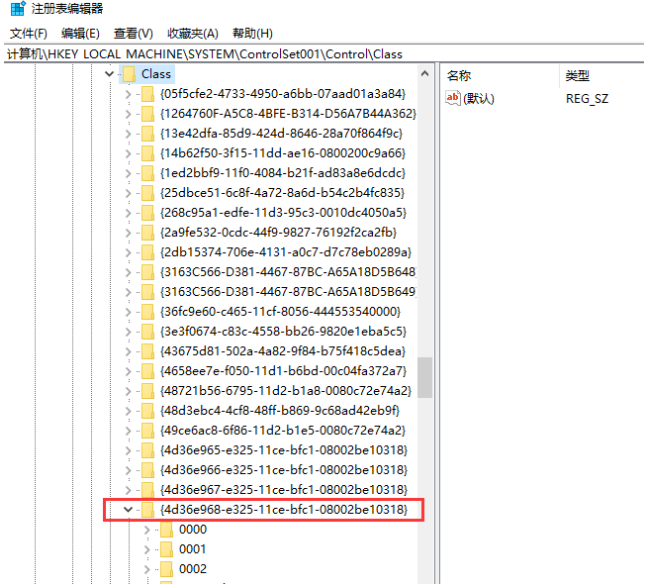Open the 查看(V) menu

point(133,34)
